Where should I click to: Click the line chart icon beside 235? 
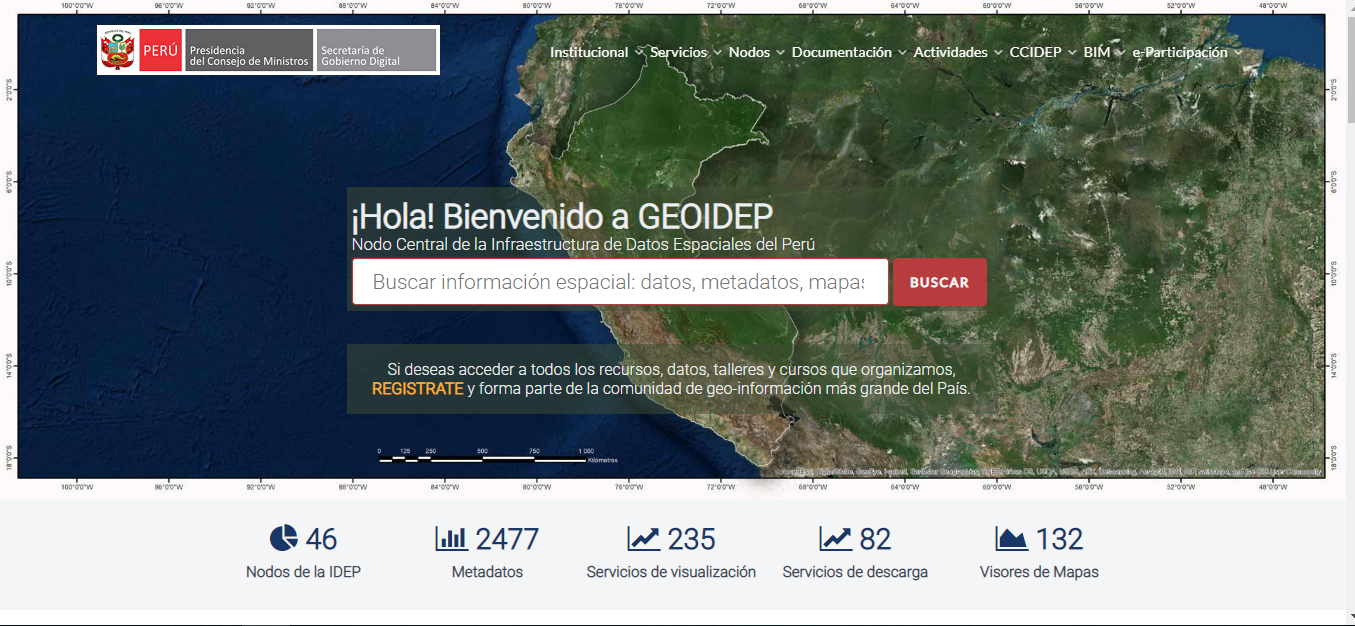(x=644, y=539)
